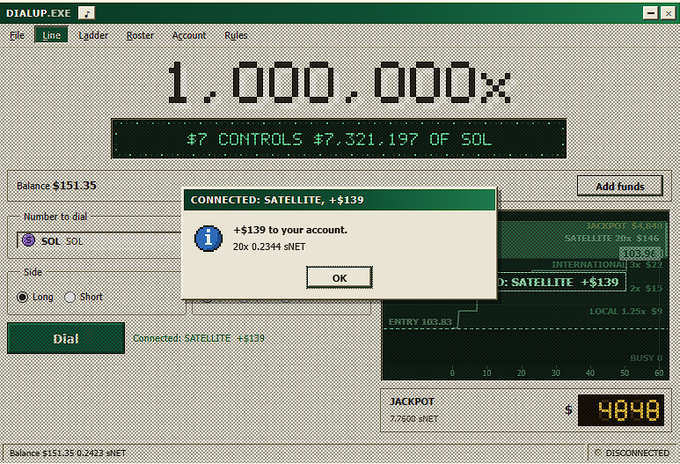Click the DISCONNECTED status indicator
Screen dimensions: 680x464
(632, 453)
